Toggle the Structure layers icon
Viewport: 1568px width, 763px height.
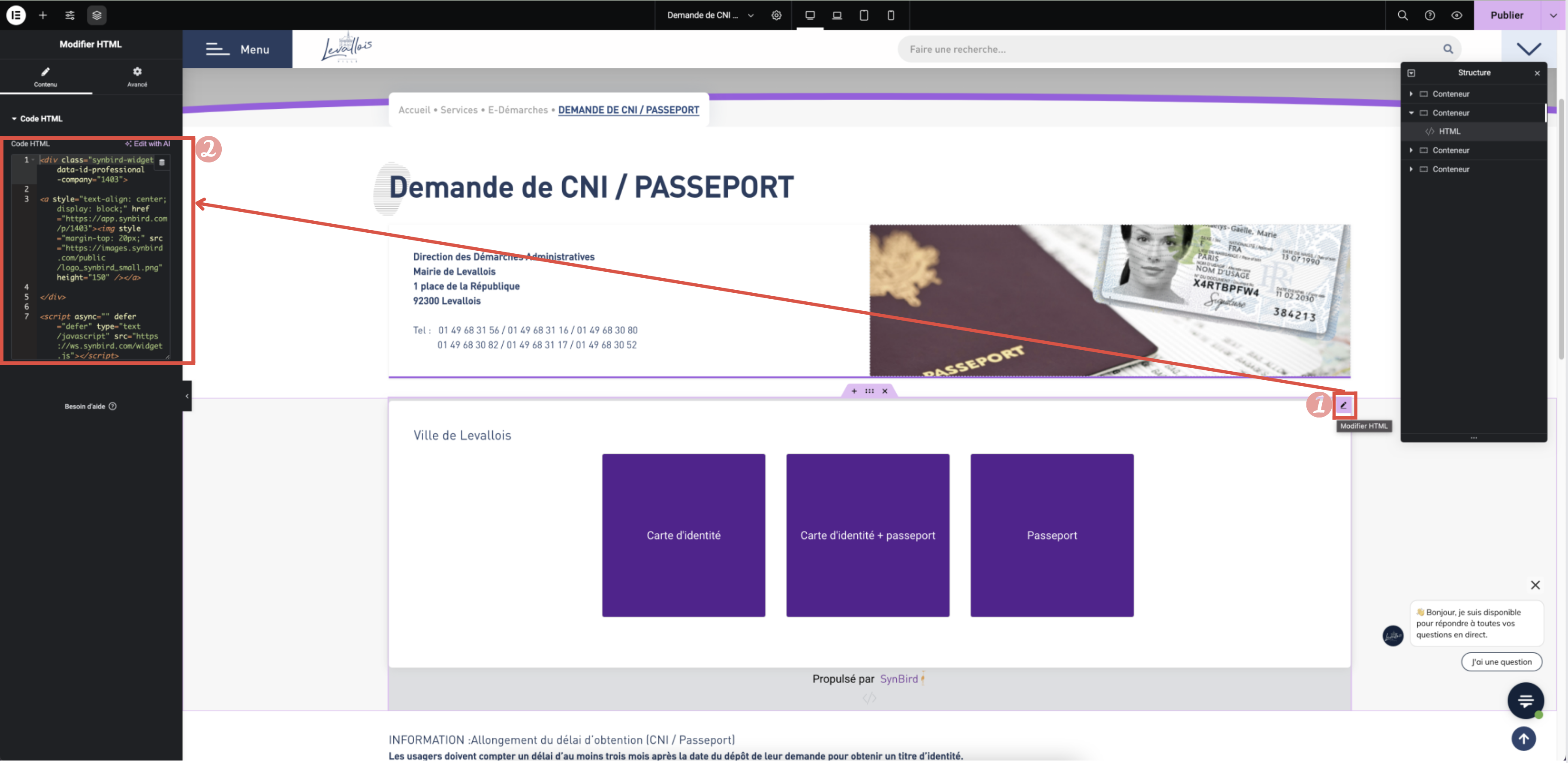[x=97, y=15]
